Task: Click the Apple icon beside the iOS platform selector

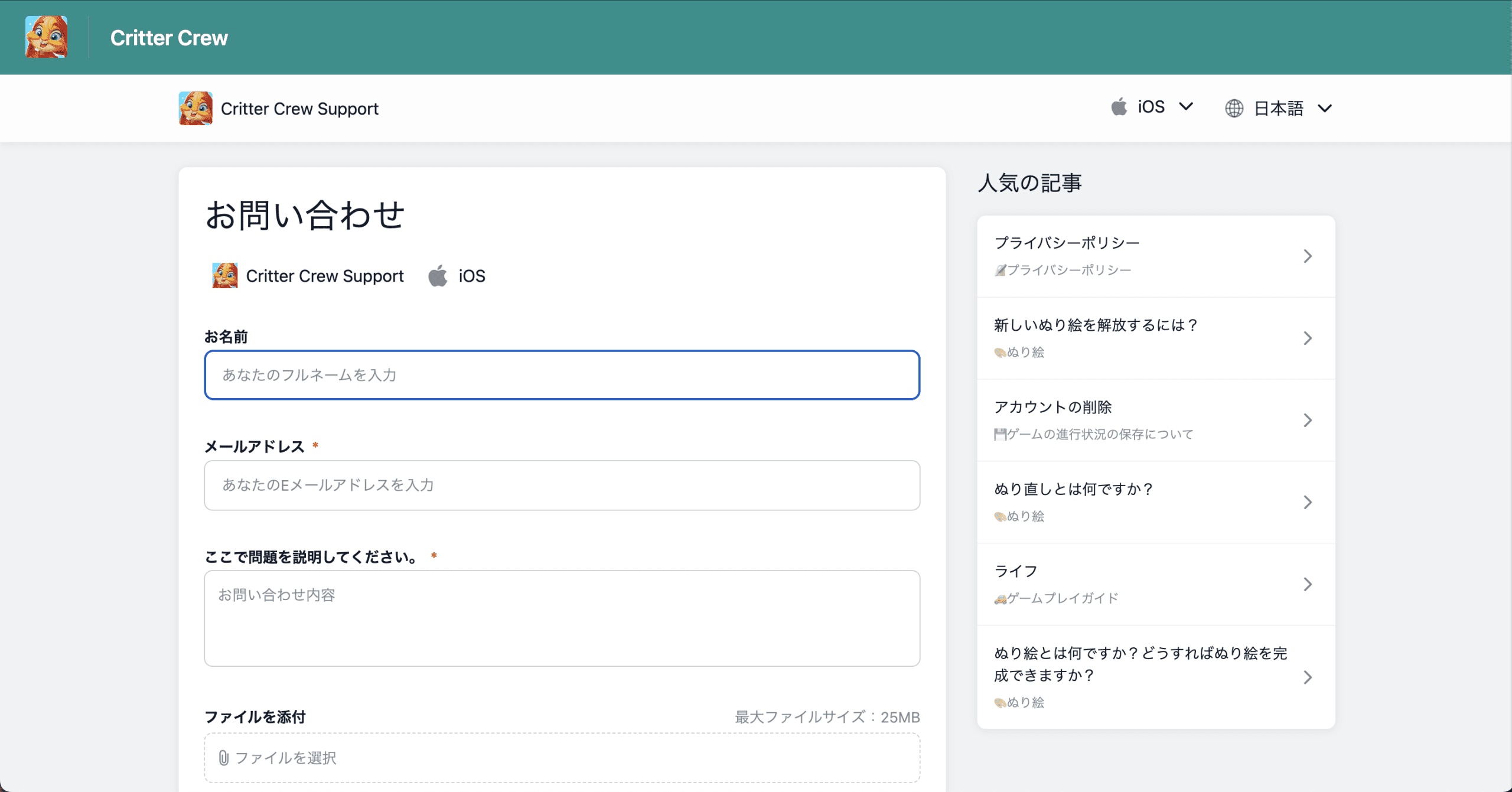Action: (1119, 107)
